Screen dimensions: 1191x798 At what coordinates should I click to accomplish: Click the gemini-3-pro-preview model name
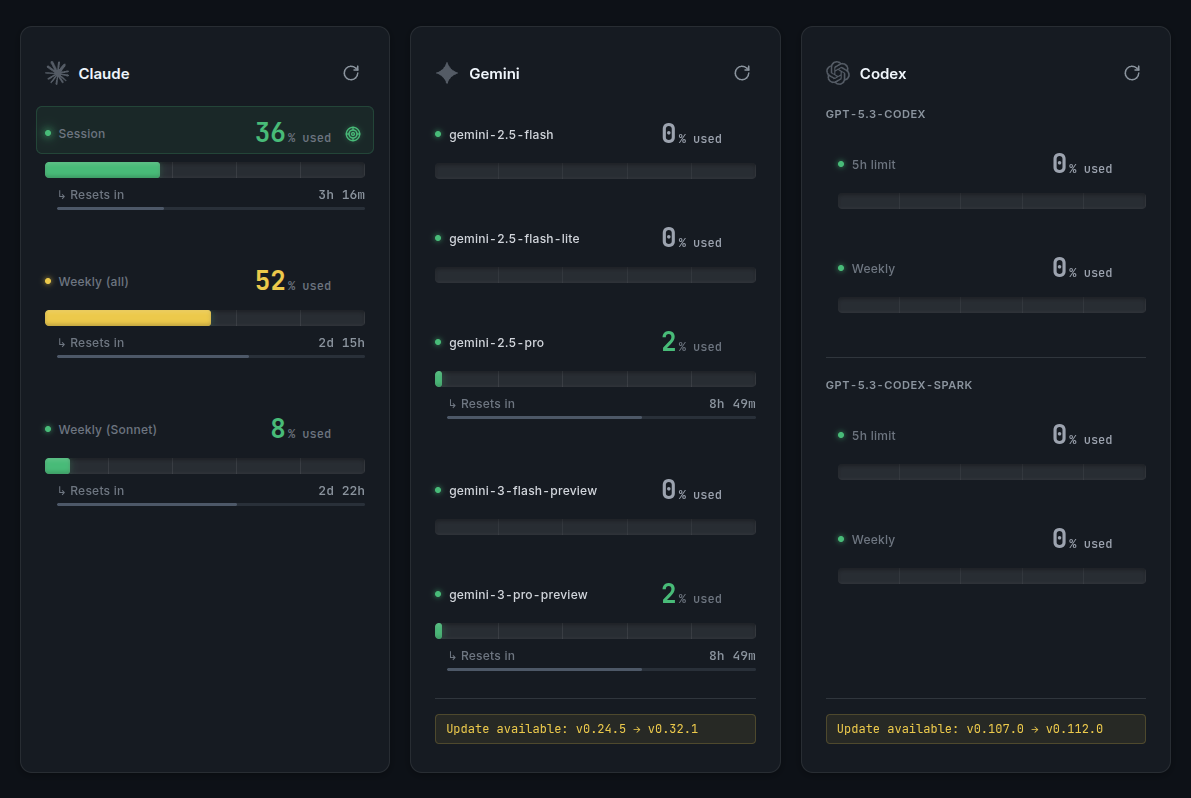click(x=518, y=595)
